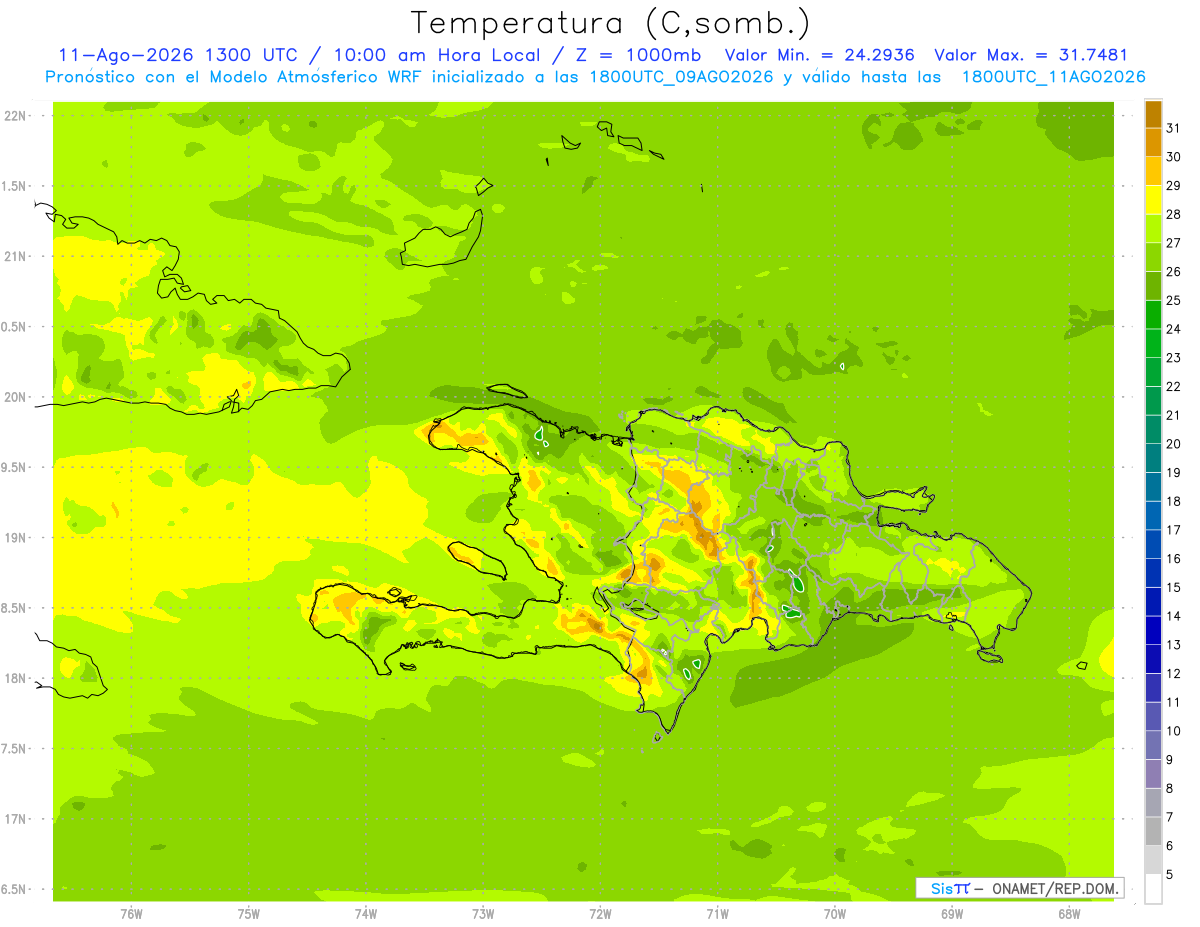Pick the lime swatch between legend 27 and 28

tap(1153, 228)
